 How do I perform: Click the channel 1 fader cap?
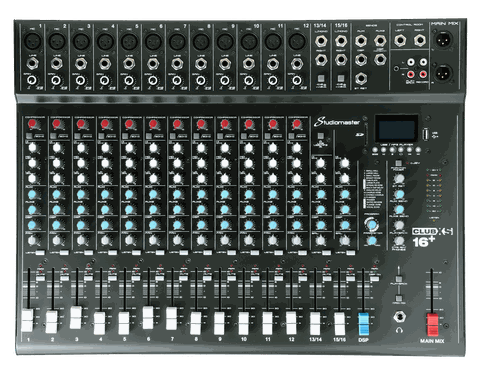(x=27, y=320)
